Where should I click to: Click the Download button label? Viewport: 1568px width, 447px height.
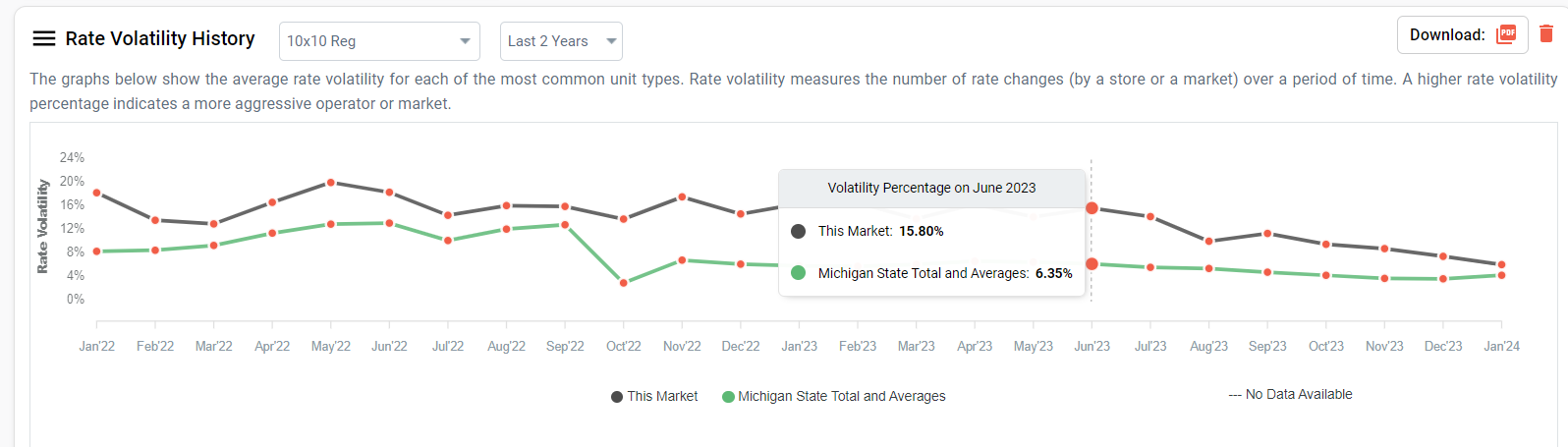click(1446, 34)
